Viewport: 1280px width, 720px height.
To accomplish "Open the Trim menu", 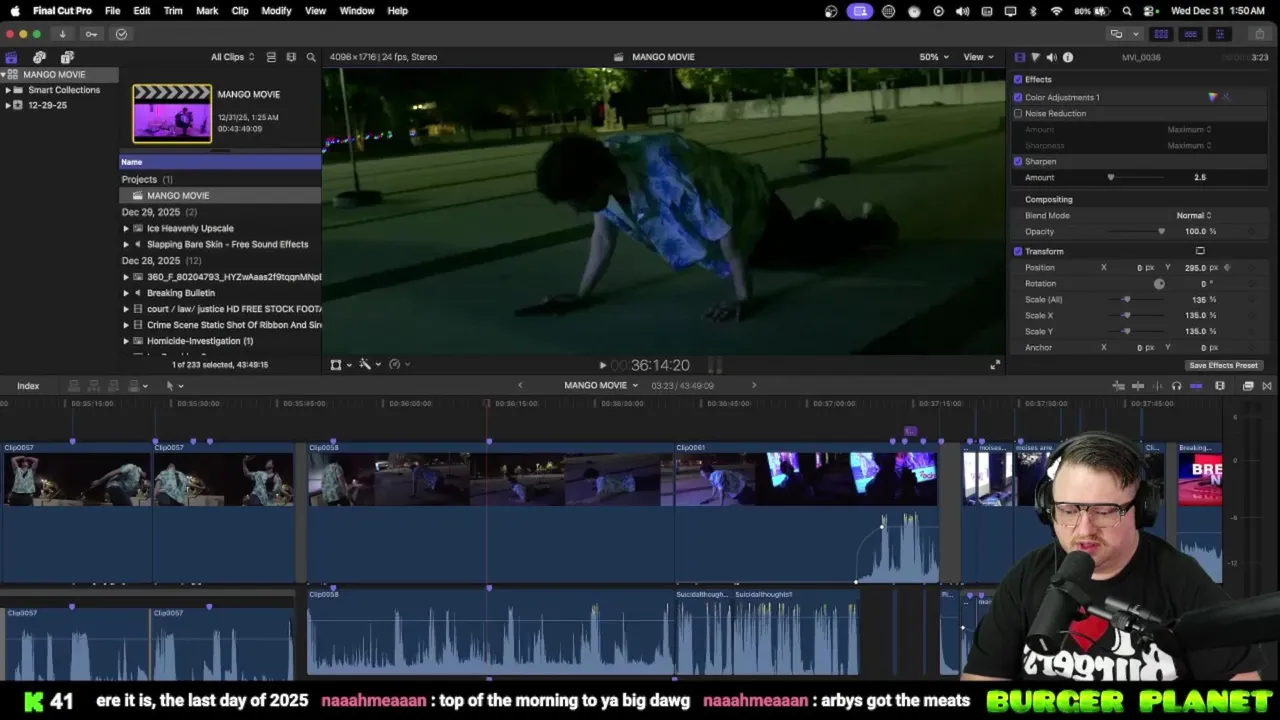I will [x=173, y=11].
